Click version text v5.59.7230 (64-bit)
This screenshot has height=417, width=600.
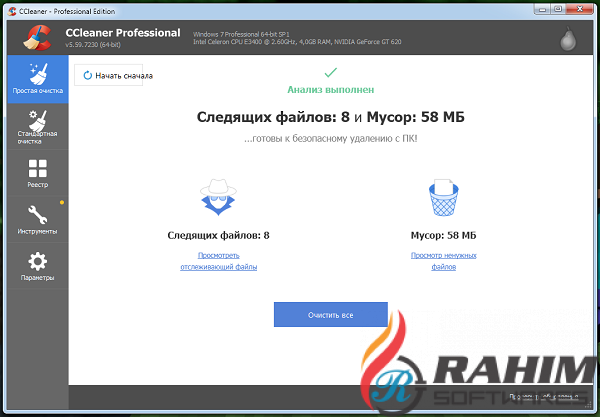coord(93,45)
